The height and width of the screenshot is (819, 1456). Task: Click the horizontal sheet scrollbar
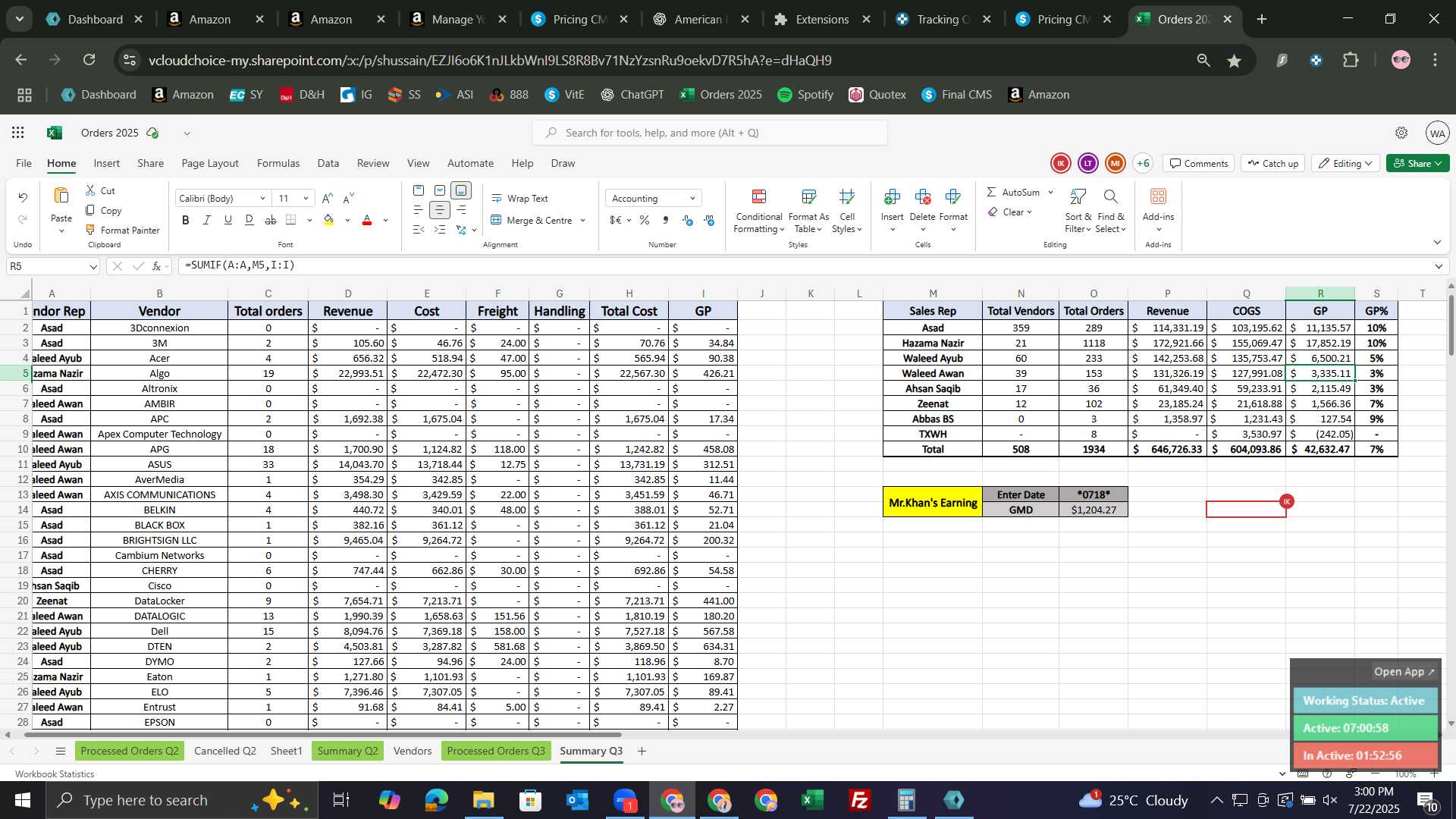322,734
